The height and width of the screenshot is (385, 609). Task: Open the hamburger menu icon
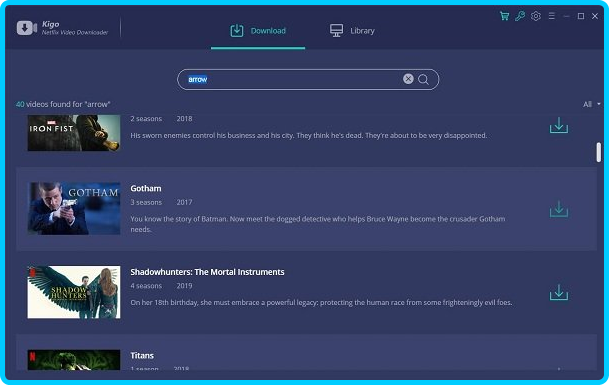[552, 16]
